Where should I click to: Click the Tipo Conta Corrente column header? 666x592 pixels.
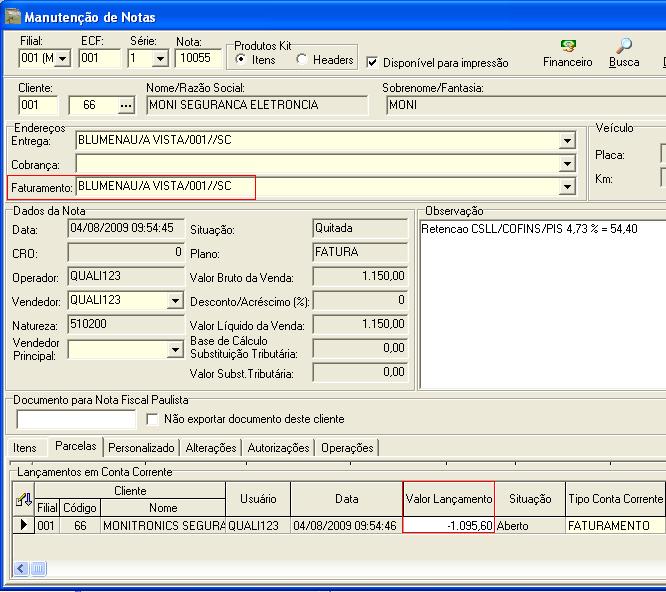click(616, 499)
